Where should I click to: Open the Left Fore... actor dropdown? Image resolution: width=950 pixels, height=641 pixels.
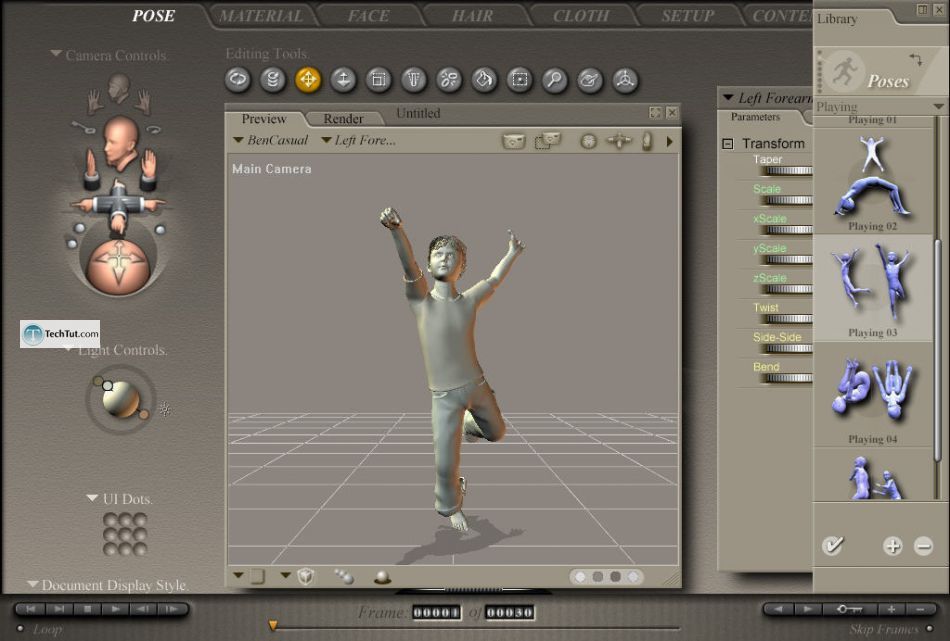coord(359,141)
